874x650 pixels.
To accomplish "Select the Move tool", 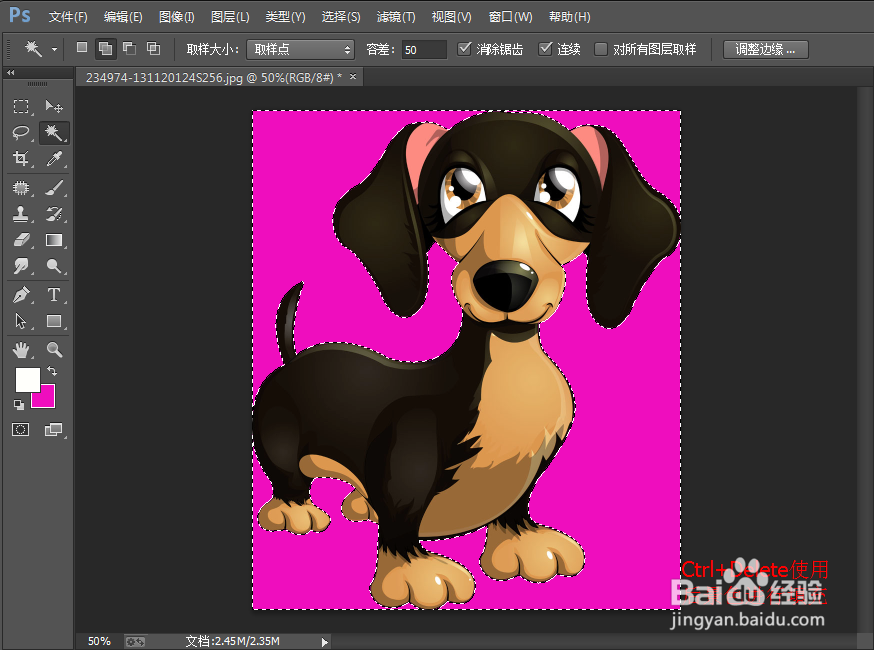I will click(x=54, y=106).
